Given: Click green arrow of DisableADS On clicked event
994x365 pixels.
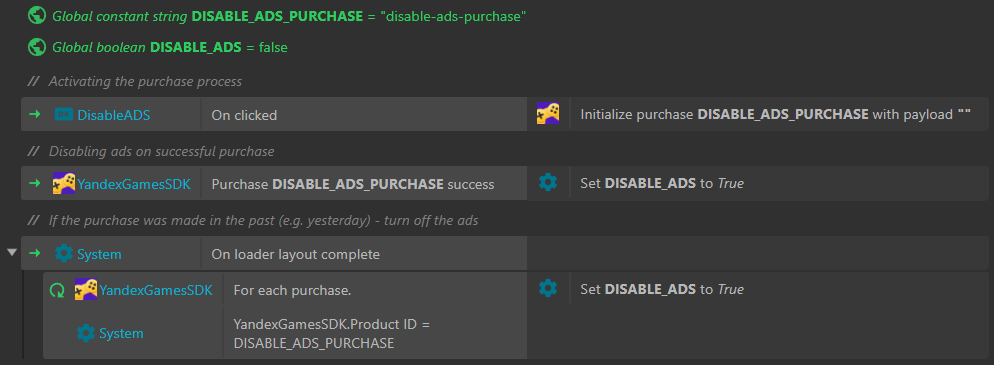Looking at the screenshot, I should 35,115.
